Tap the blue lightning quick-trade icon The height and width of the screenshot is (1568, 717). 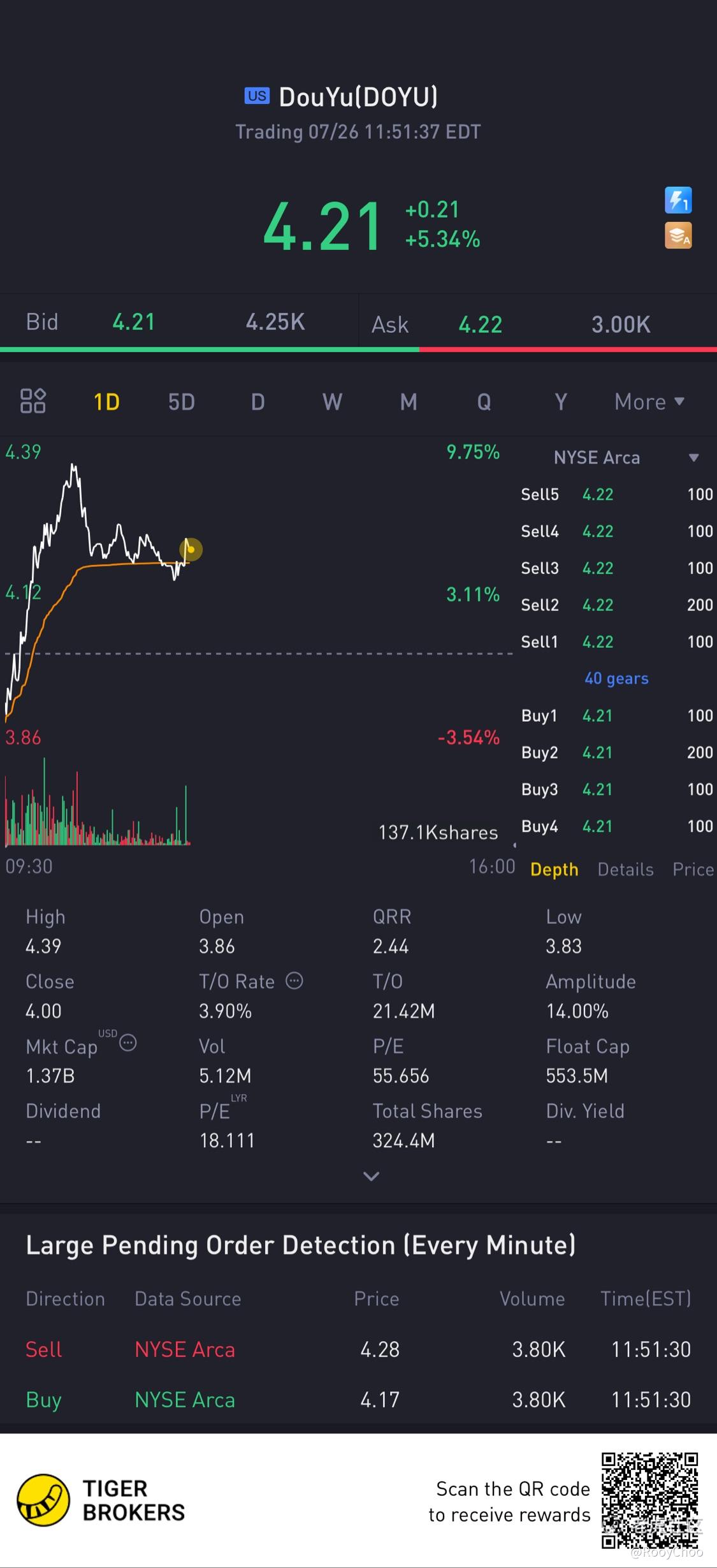[x=678, y=200]
